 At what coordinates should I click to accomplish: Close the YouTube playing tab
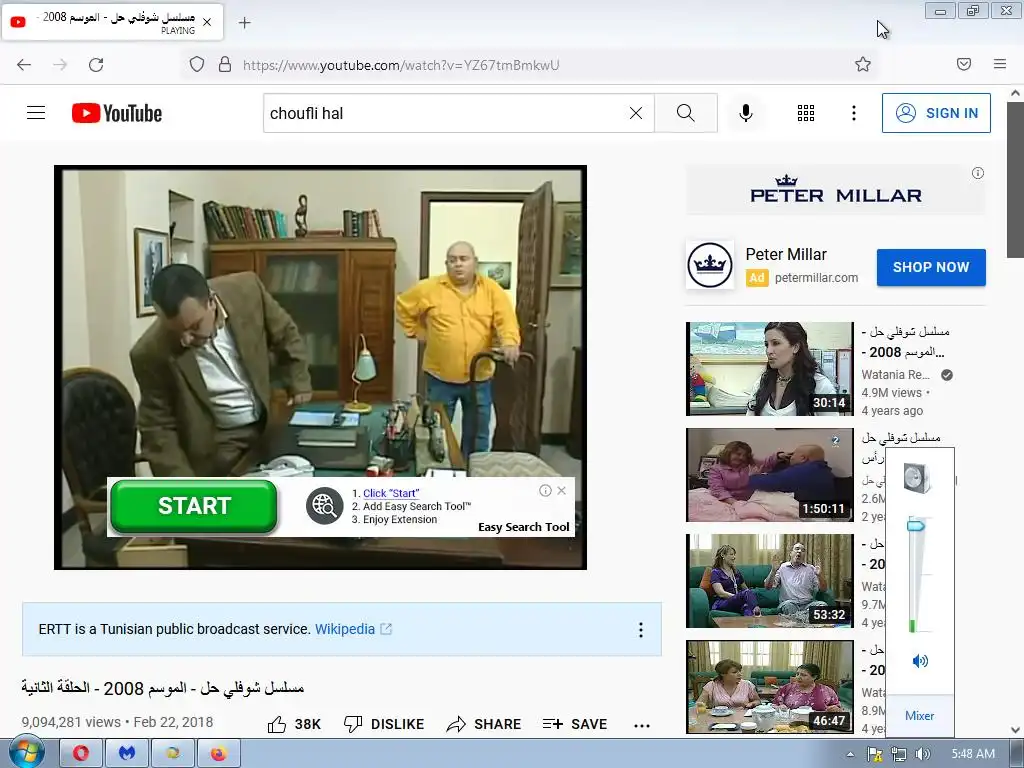(x=207, y=22)
